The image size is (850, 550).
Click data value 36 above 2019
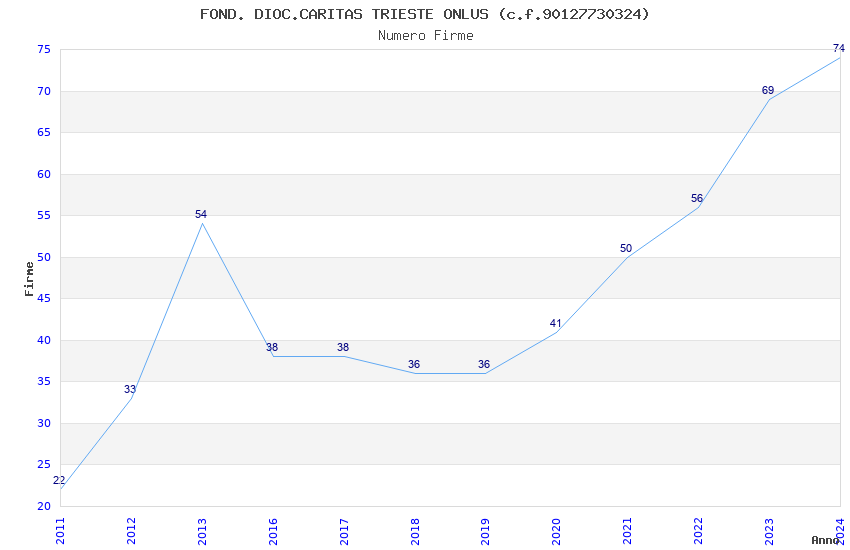click(x=484, y=364)
